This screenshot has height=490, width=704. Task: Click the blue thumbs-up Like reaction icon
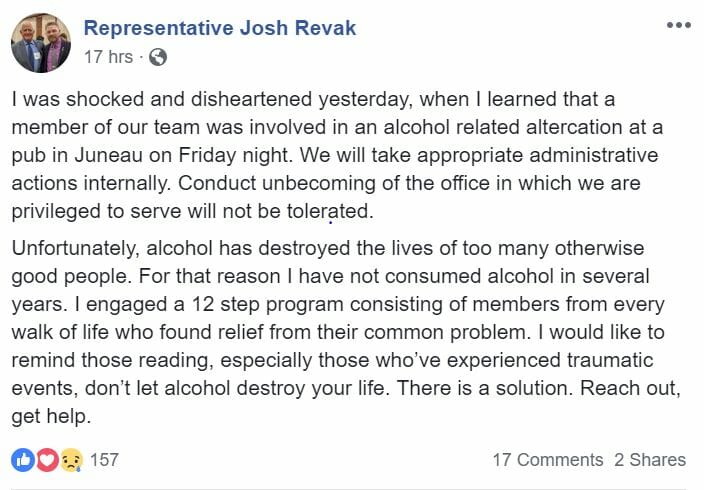tap(23, 460)
